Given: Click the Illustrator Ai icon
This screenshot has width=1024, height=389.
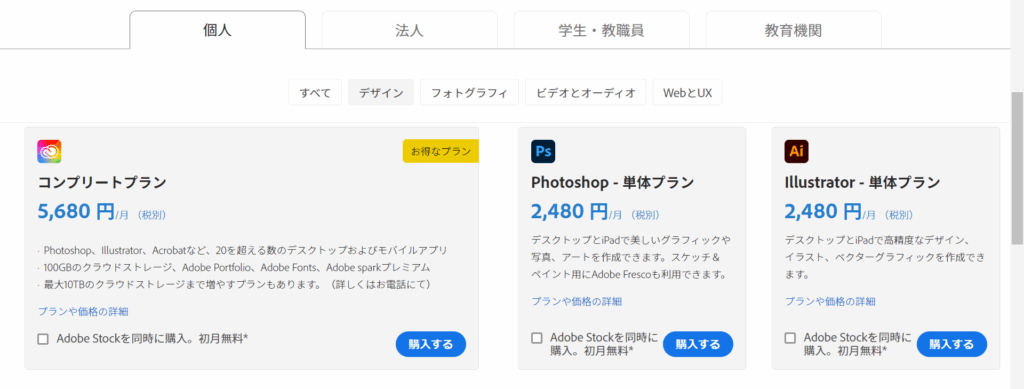Looking at the screenshot, I should [x=796, y=151].
